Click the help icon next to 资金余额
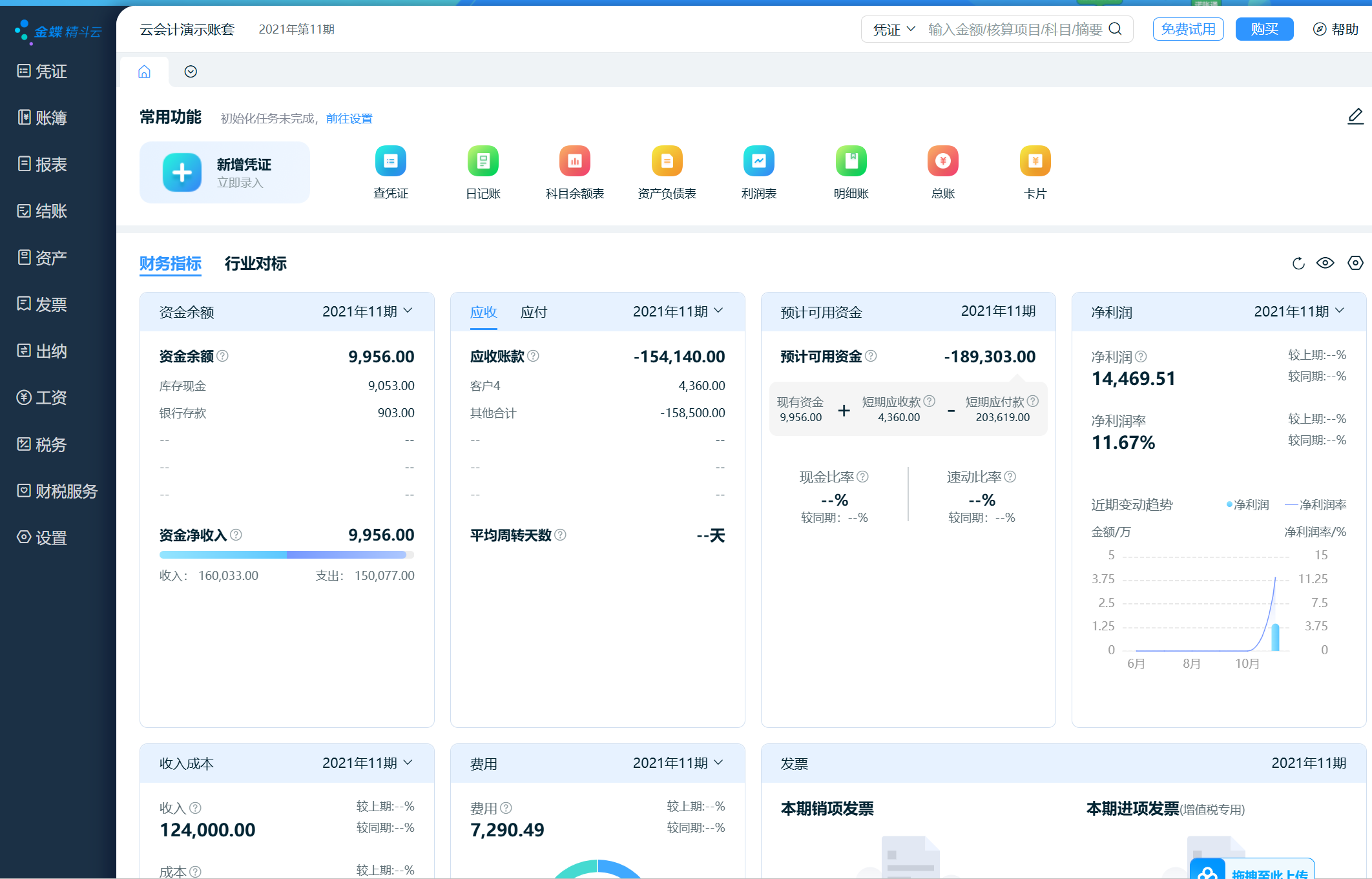 [x=222, y=356]
